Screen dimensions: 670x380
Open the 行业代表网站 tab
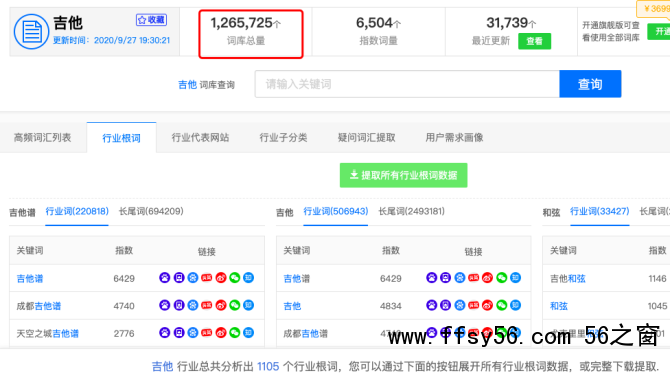click(200, 138)
